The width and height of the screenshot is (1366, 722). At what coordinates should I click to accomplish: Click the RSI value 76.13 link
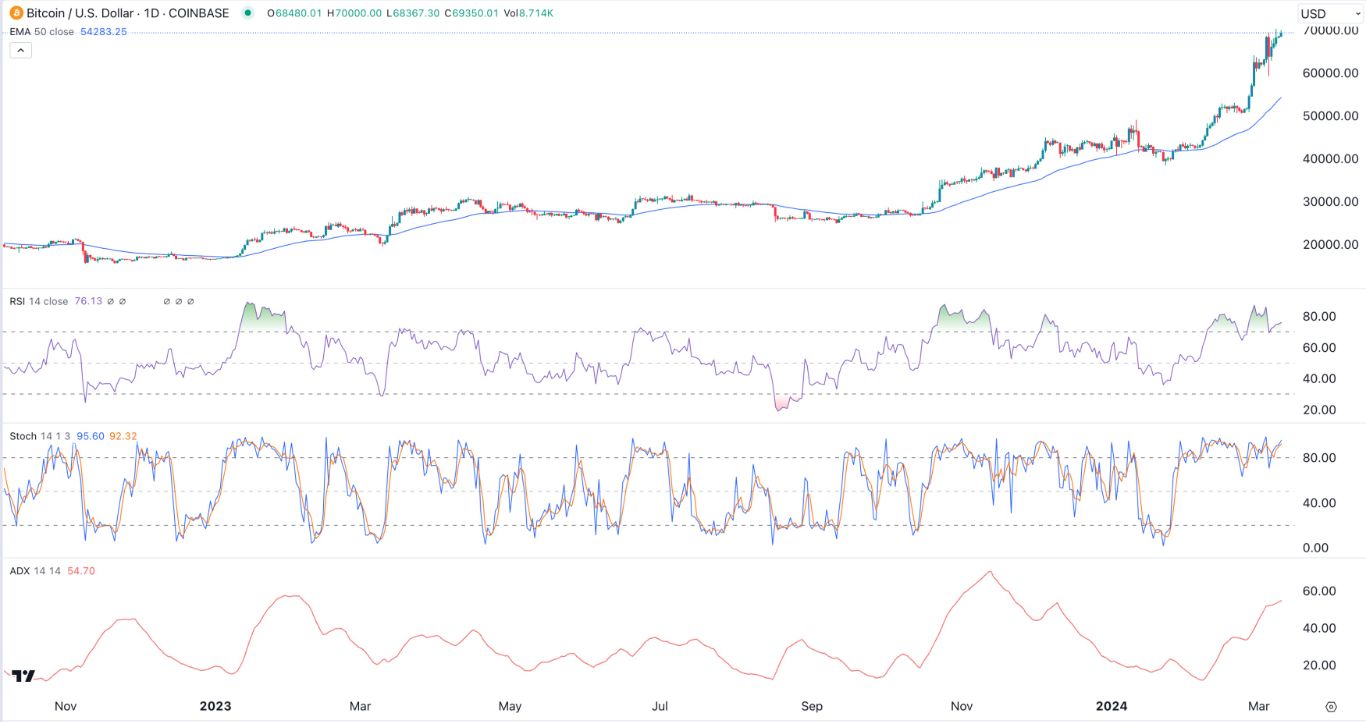click(88, 302)
